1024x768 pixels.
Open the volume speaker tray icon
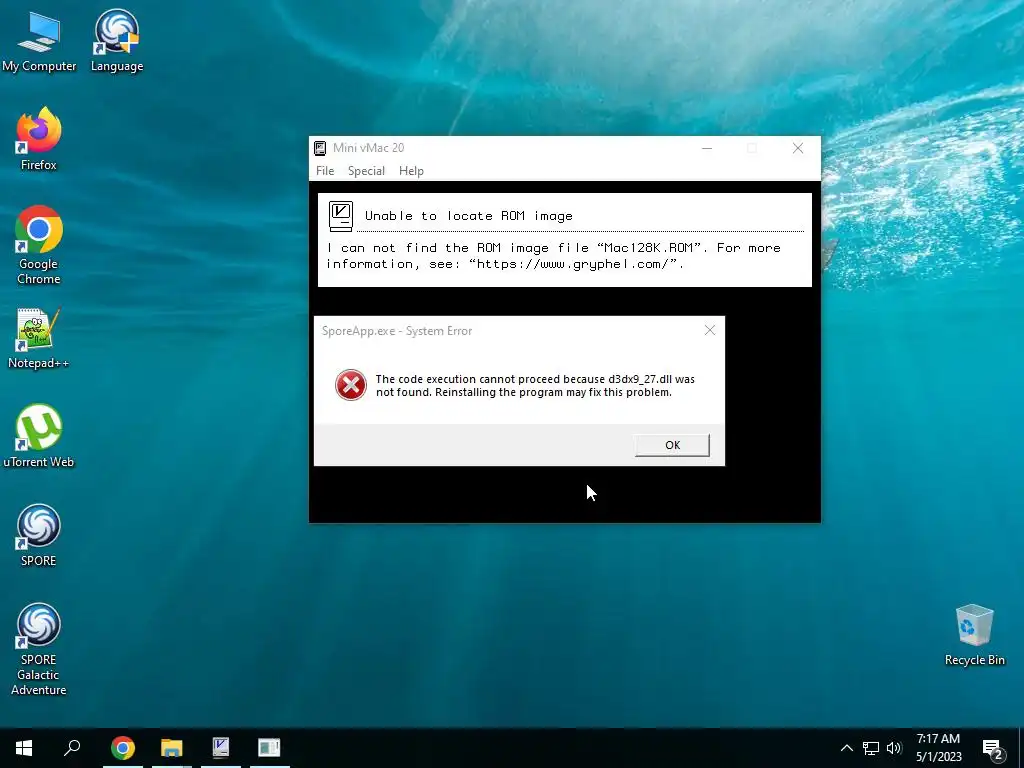(894, 748)
